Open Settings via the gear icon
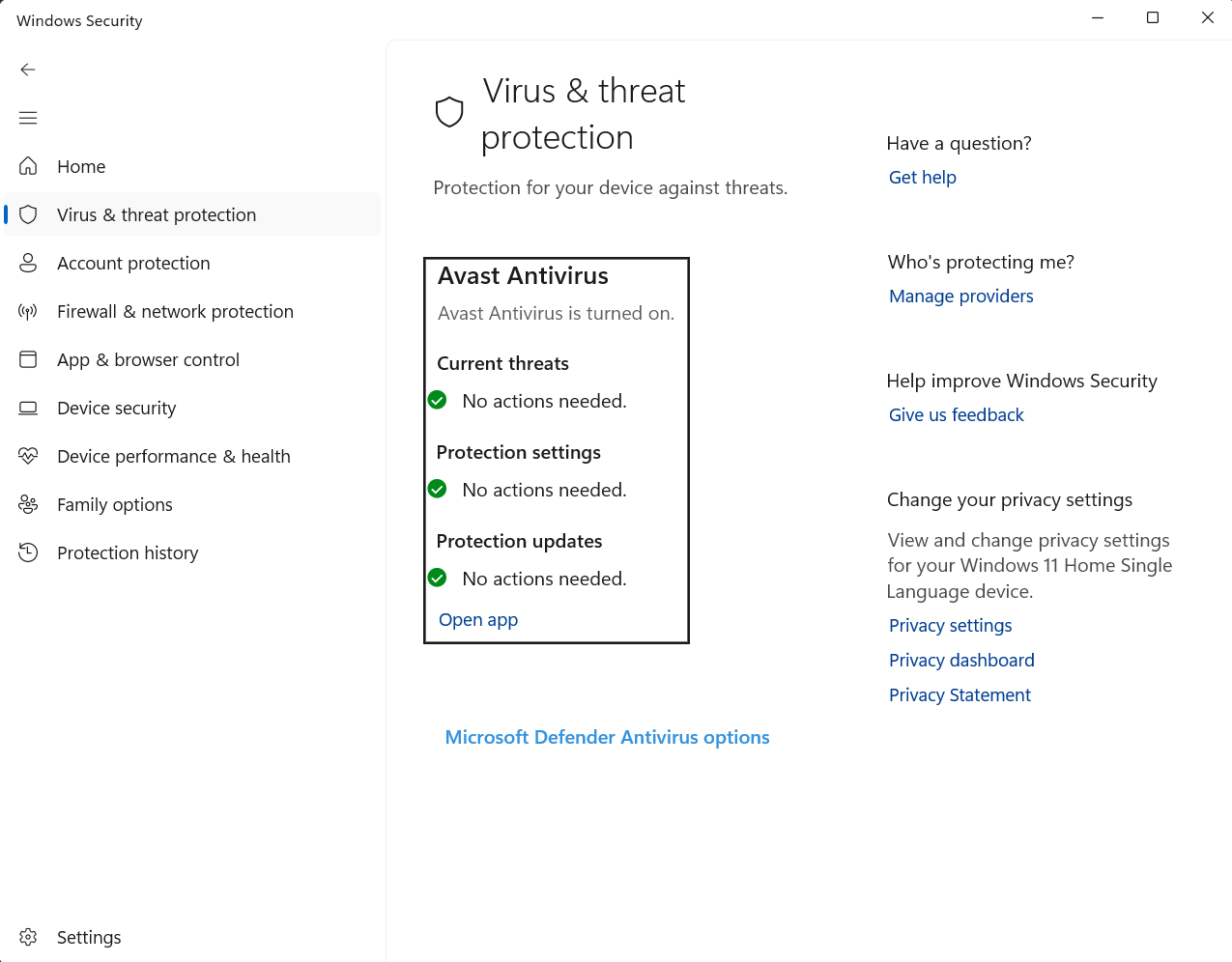Viewport: 1232px width, 962px height. click(28, 937)
